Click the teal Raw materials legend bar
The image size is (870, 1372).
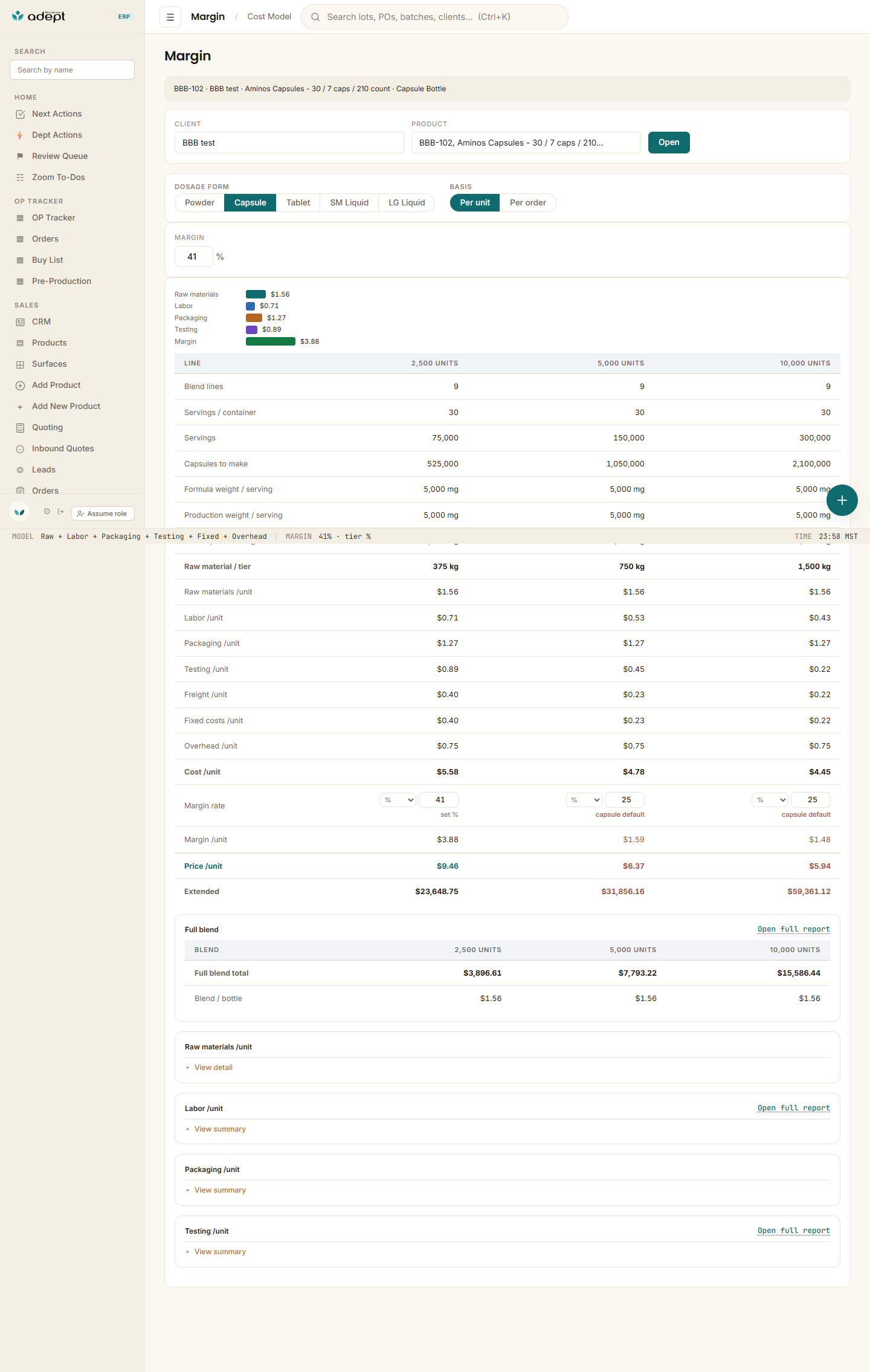point(256,294)
